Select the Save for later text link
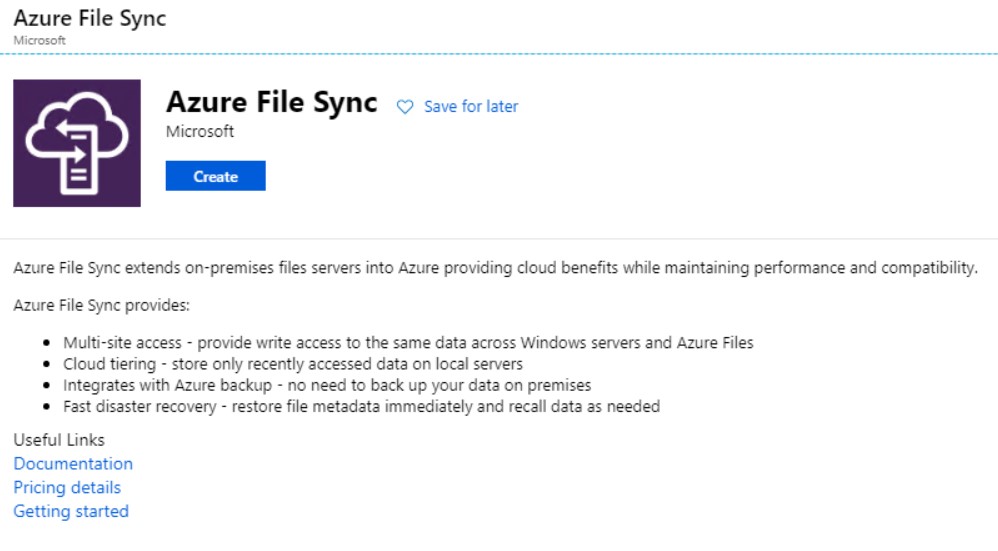 471,106
